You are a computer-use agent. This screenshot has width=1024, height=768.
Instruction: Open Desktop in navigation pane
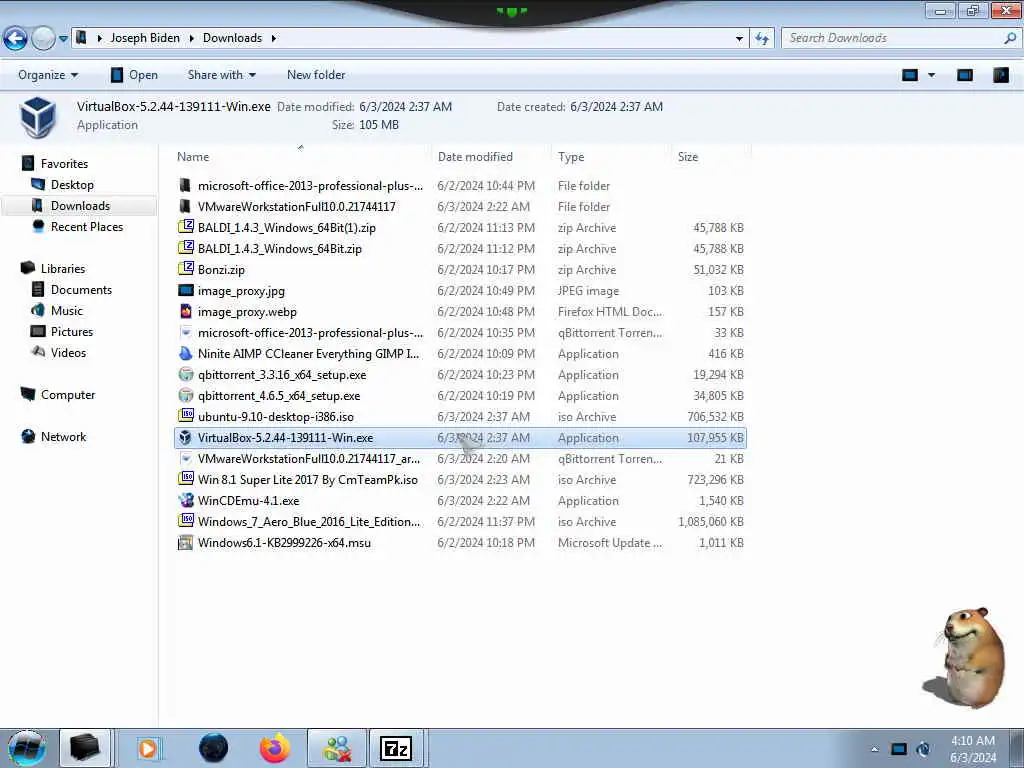click(x=72, y=185)
